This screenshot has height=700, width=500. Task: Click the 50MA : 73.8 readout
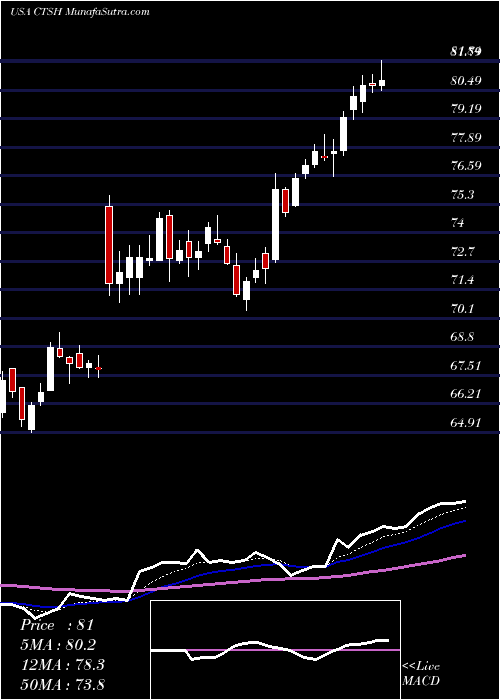(x=62, y=684)
